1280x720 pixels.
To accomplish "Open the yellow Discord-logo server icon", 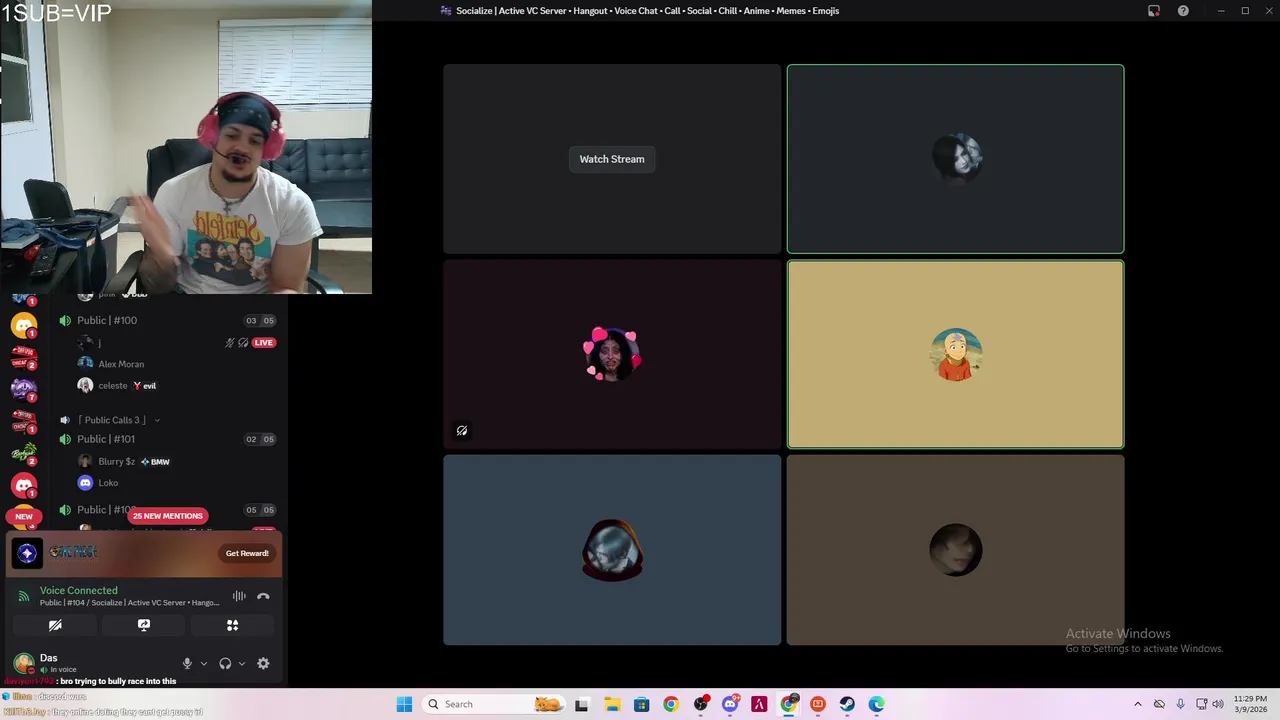I will tap(24, 326).
